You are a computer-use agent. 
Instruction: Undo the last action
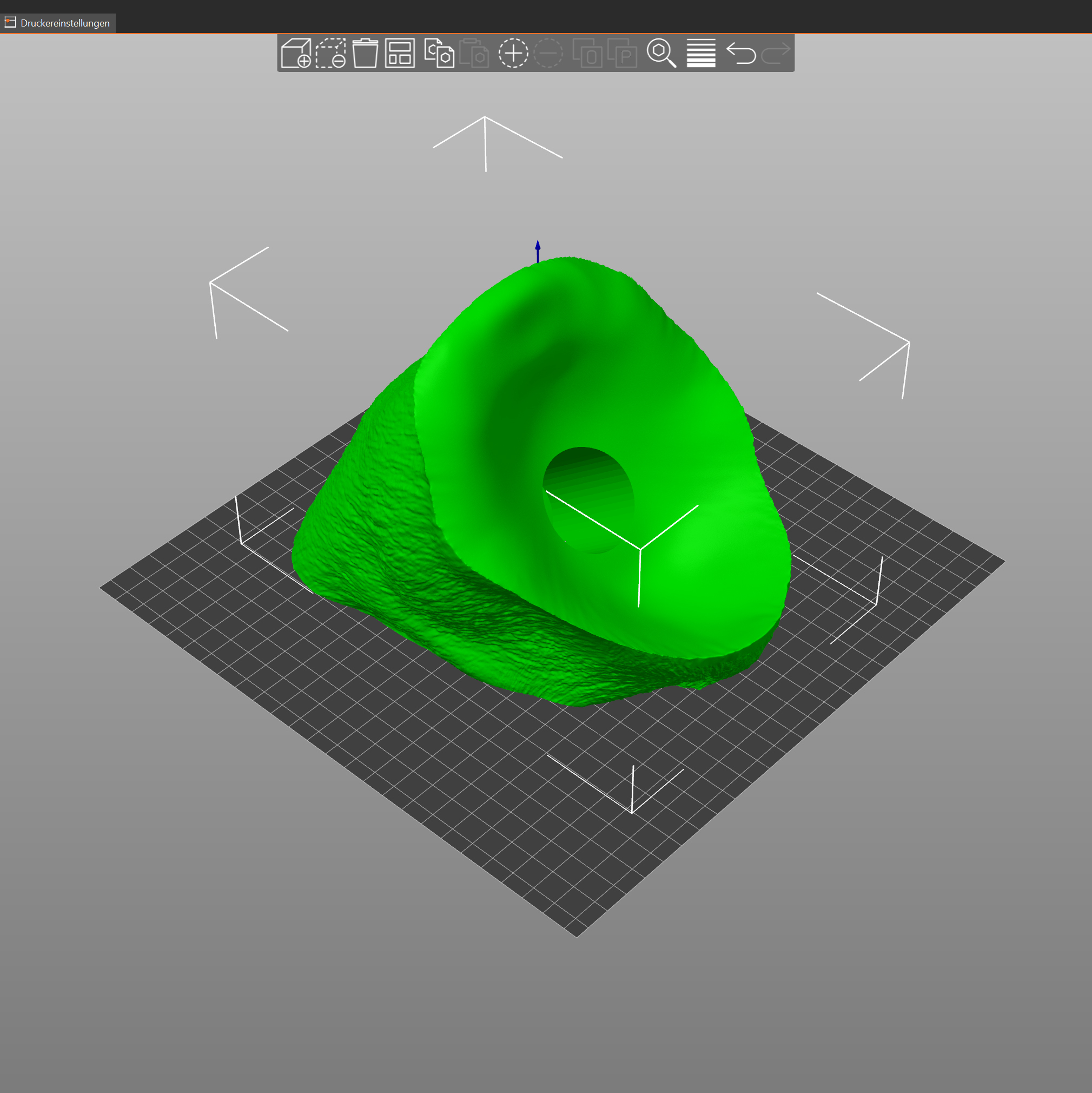pos(741,53)
